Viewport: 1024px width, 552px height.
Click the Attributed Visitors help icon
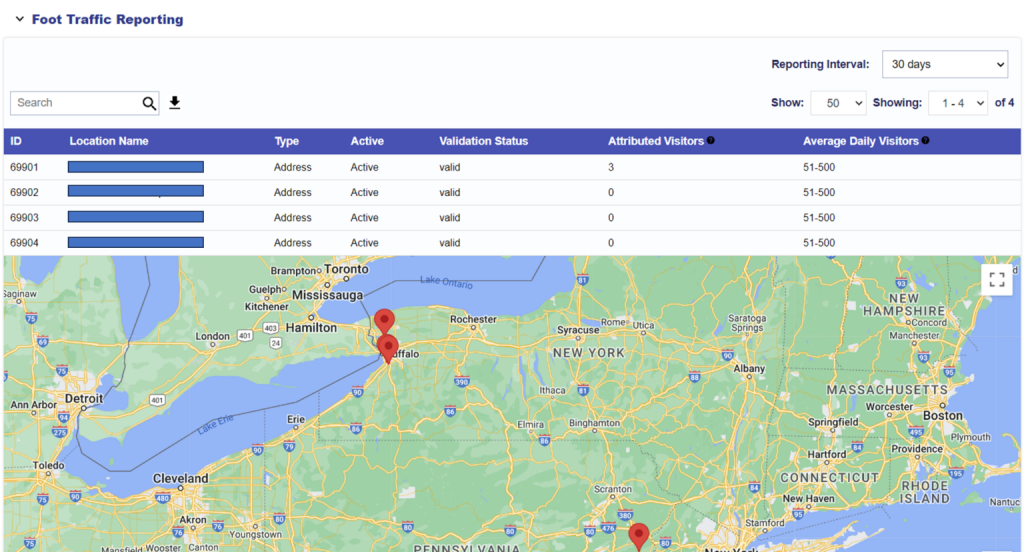point(711,140)
